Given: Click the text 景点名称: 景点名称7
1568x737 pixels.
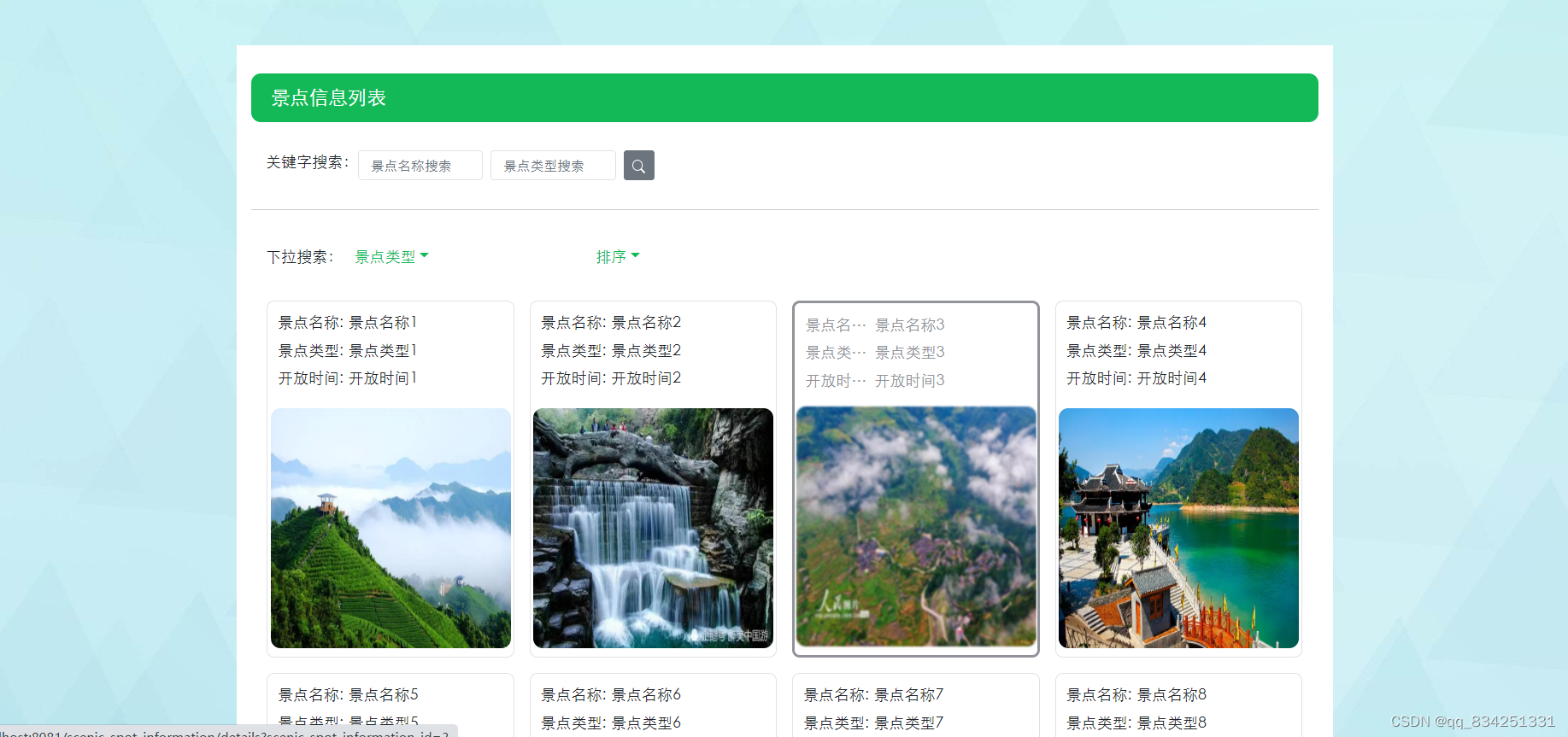Looking at the screenshot, I should [x=874, y=695].
